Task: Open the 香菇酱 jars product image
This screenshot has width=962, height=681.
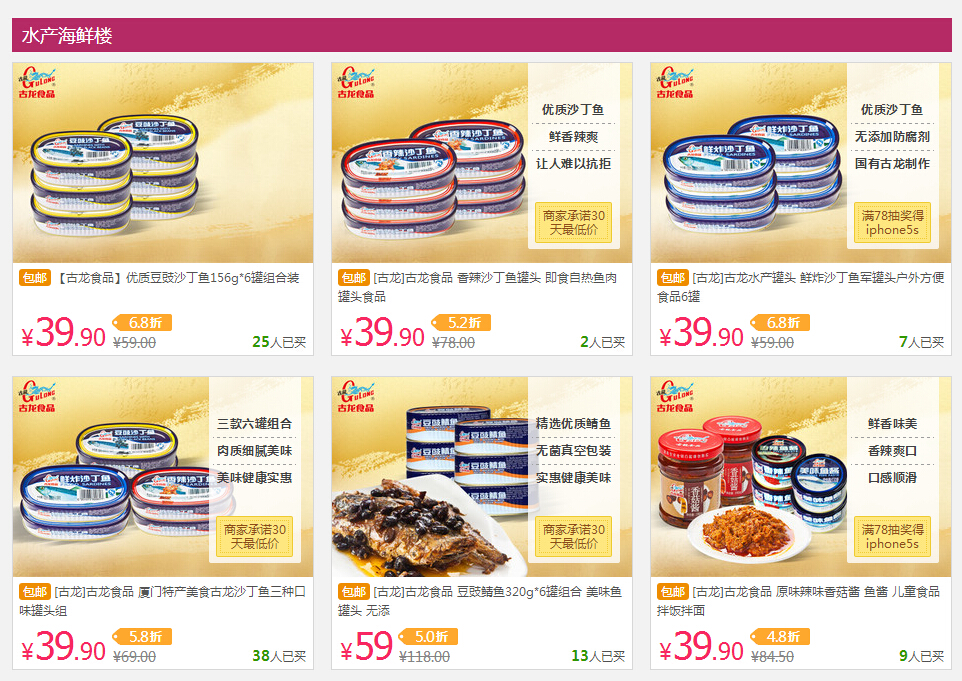Action: click(x=801, y=477)
